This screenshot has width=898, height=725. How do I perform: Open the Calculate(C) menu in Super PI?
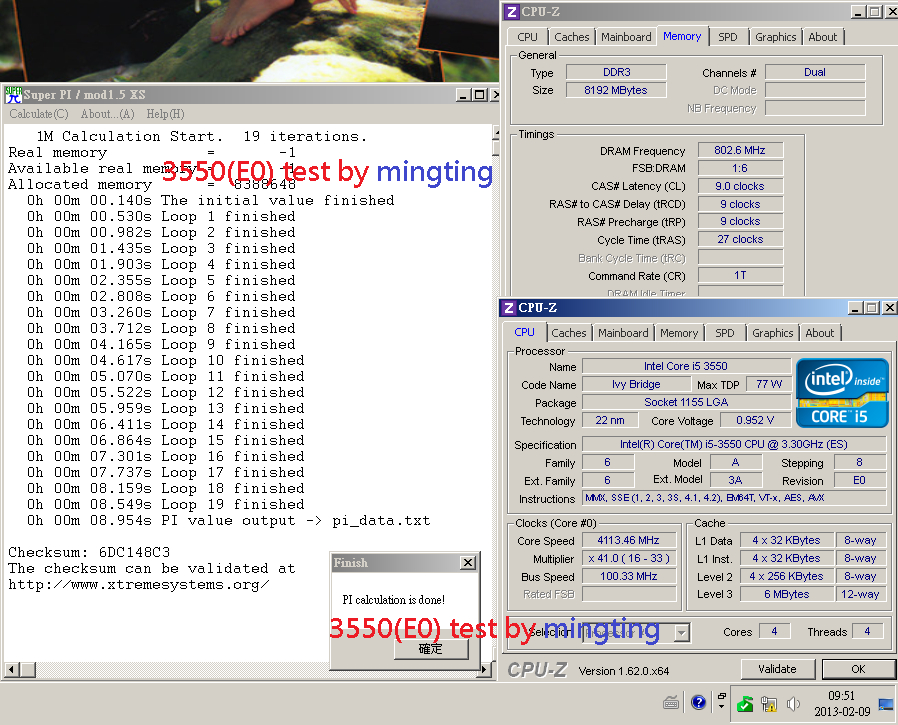click(x=38, y=114)
